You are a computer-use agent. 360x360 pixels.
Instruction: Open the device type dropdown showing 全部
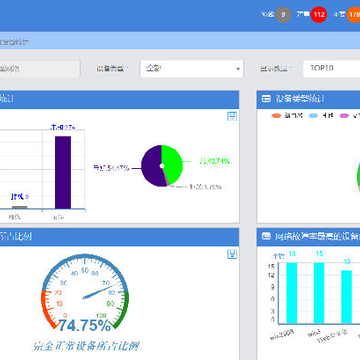[x=192, y=69]
